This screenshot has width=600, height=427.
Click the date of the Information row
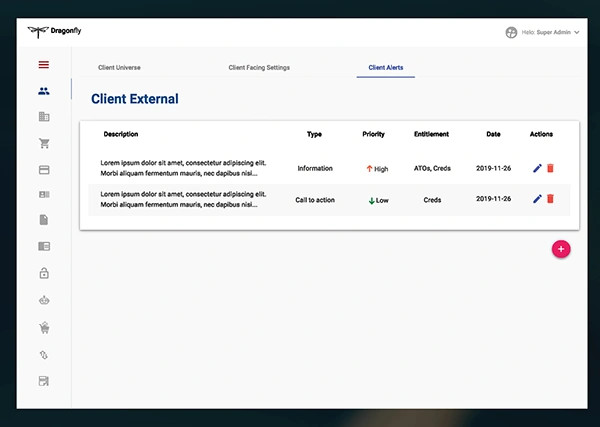point(493,168)
